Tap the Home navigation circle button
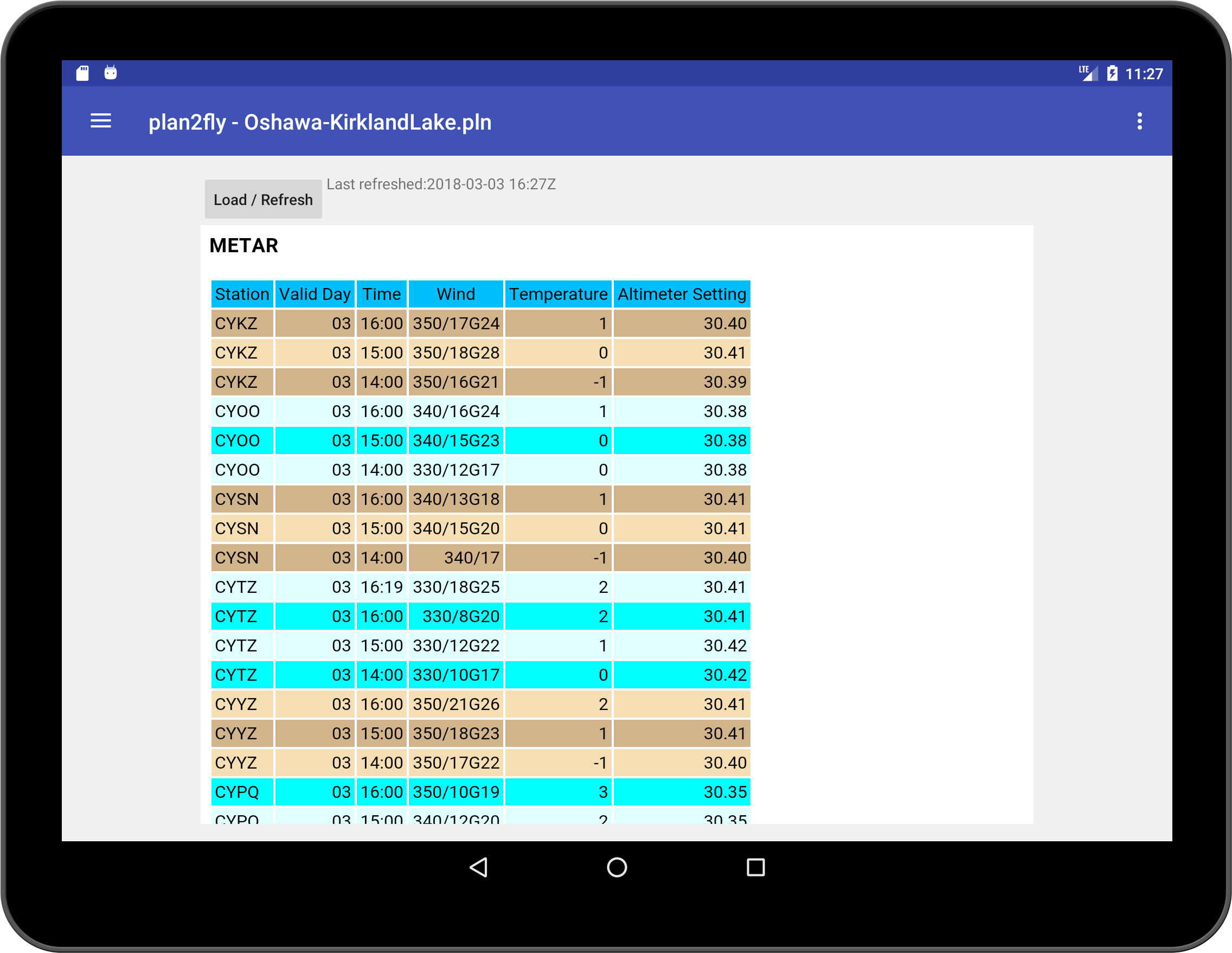The width and height of the screenshot is (1232, 953). point(616,868)
